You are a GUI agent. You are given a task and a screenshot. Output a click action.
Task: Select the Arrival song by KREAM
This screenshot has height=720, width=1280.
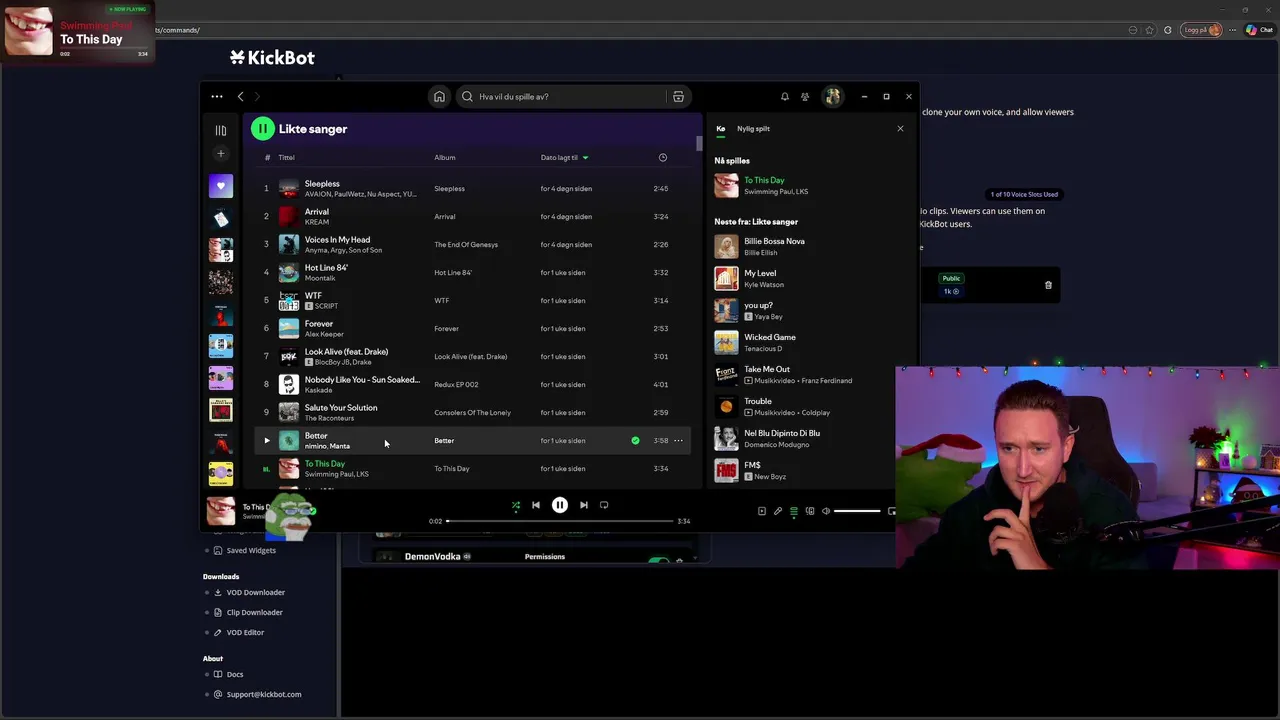coord(473,216)
